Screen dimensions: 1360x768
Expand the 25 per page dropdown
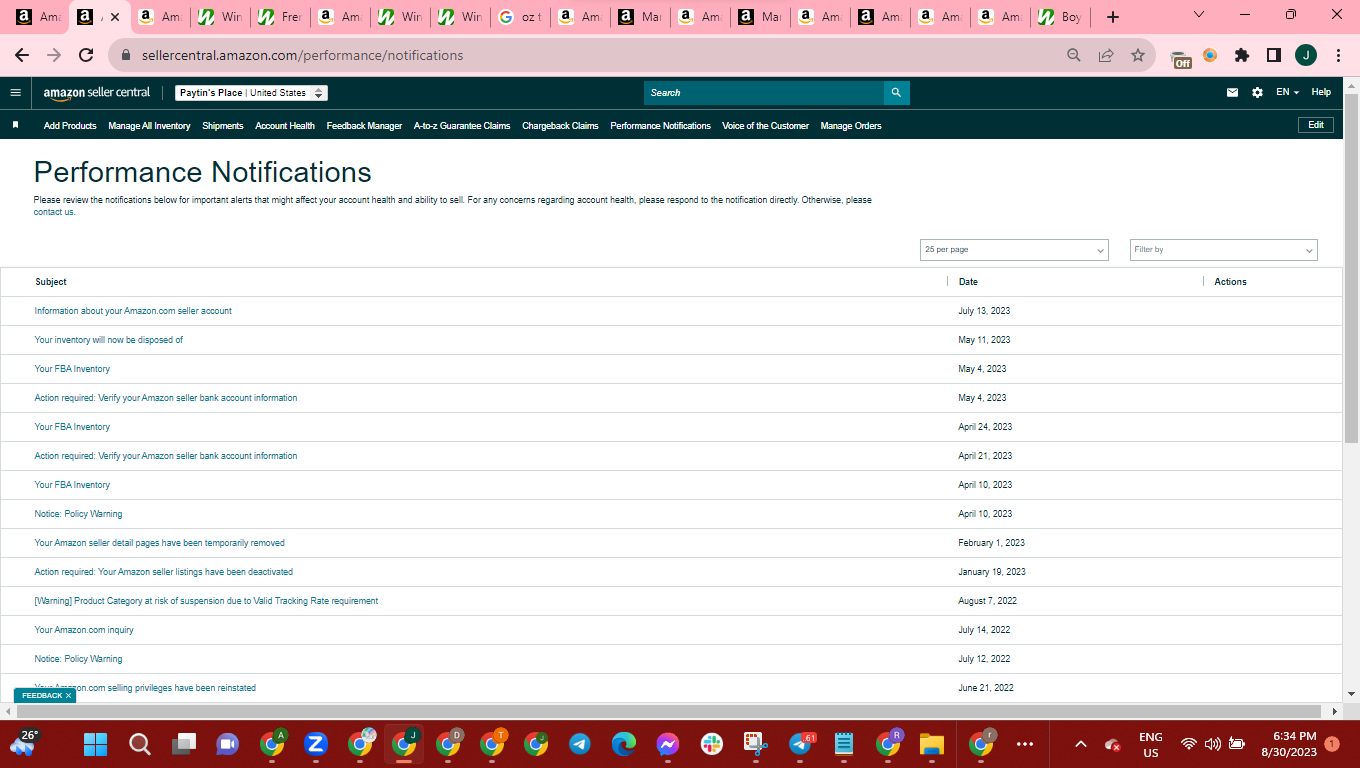(1014, 250)
